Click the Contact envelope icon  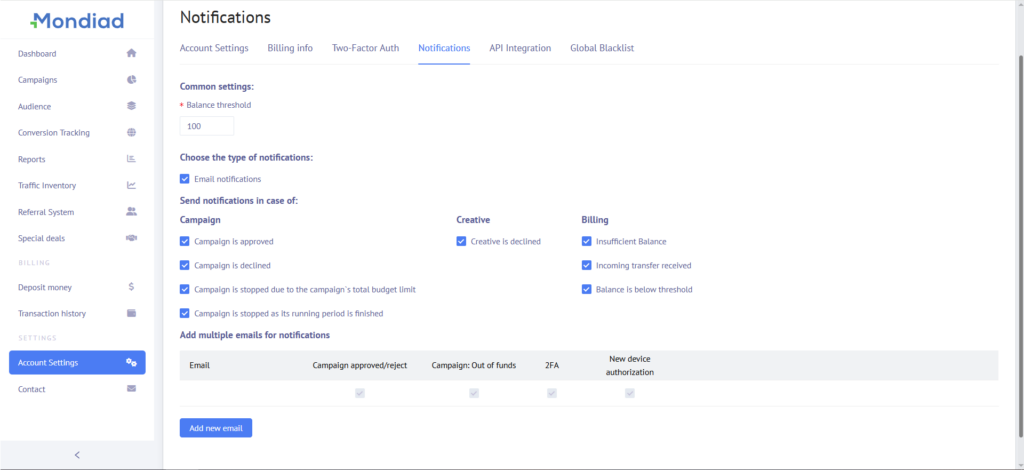[131, 388]
